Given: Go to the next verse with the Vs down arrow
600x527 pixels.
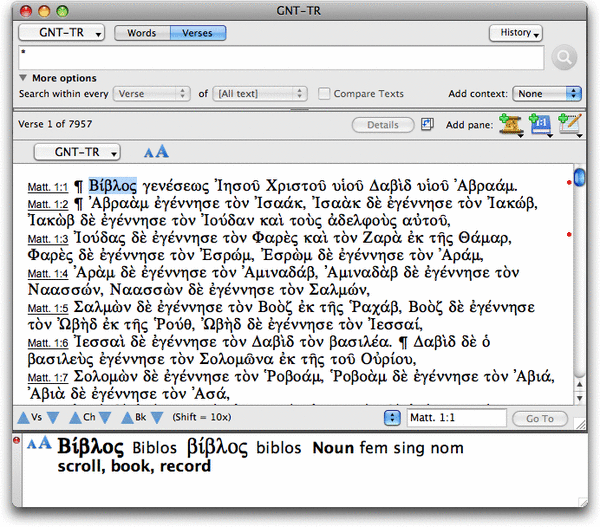Looking at the screenshot, I should pos(53,418).
